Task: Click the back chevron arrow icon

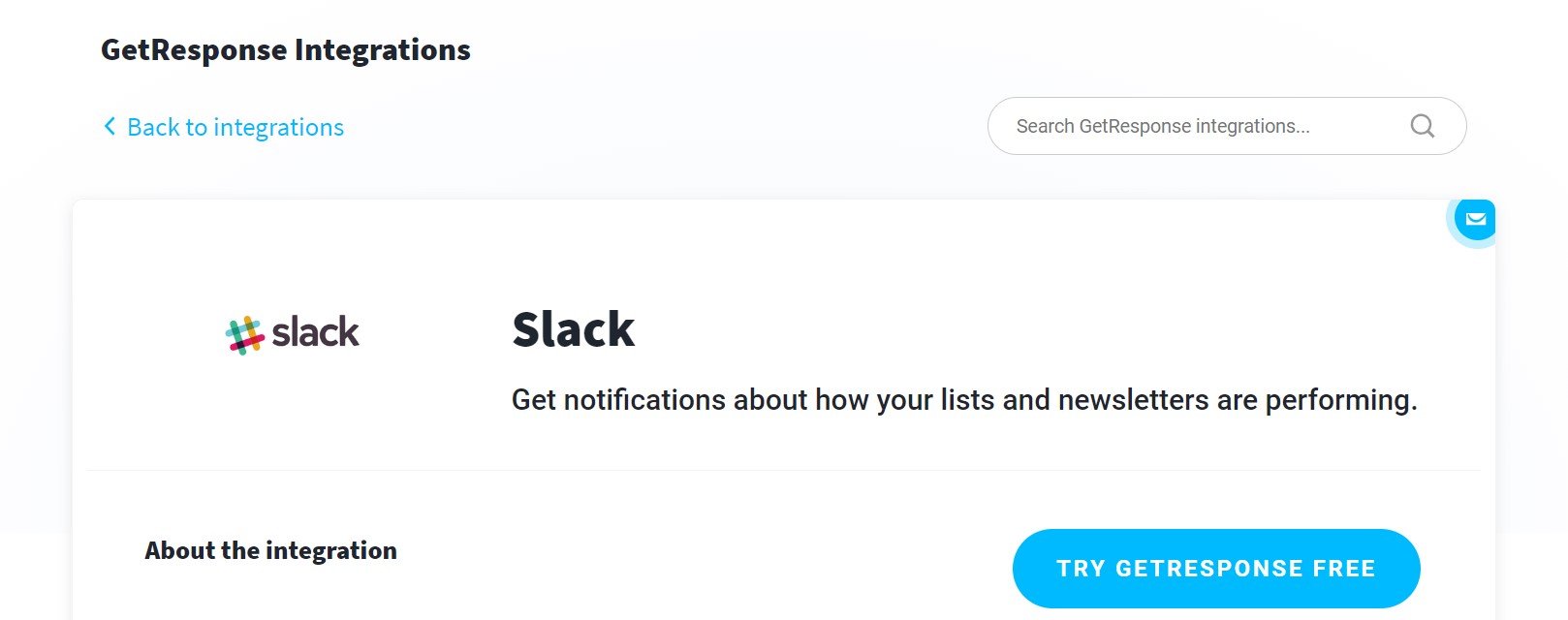Action: (x=110, y=127)
